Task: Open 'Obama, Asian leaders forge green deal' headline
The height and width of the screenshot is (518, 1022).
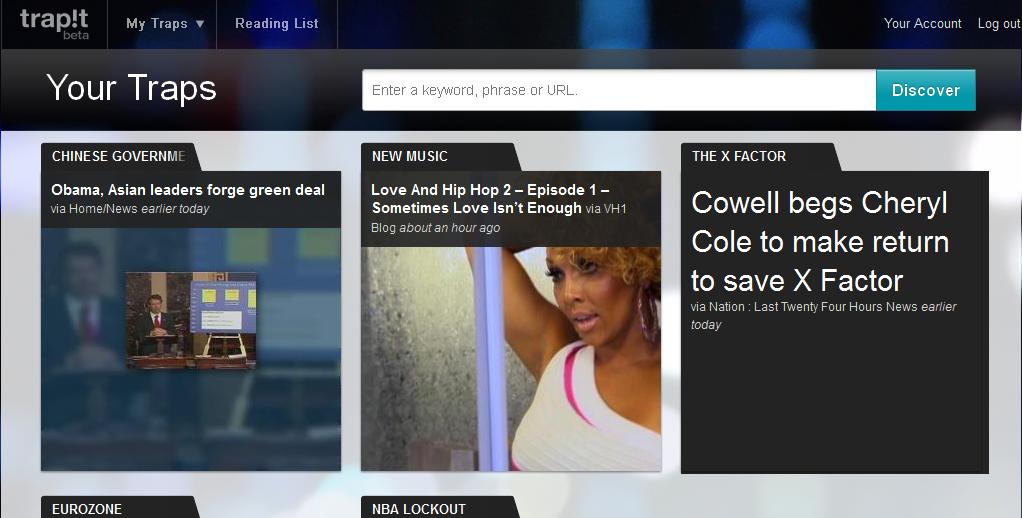Action: click(x=188, y=190)
